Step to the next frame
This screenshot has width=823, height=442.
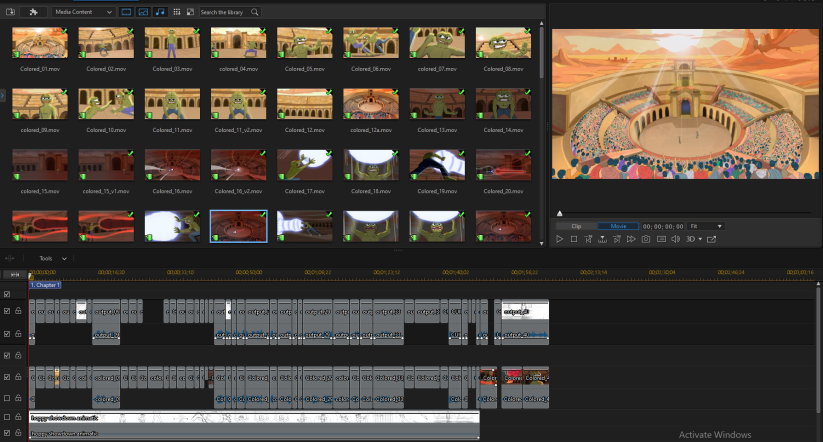click(617, 239)
